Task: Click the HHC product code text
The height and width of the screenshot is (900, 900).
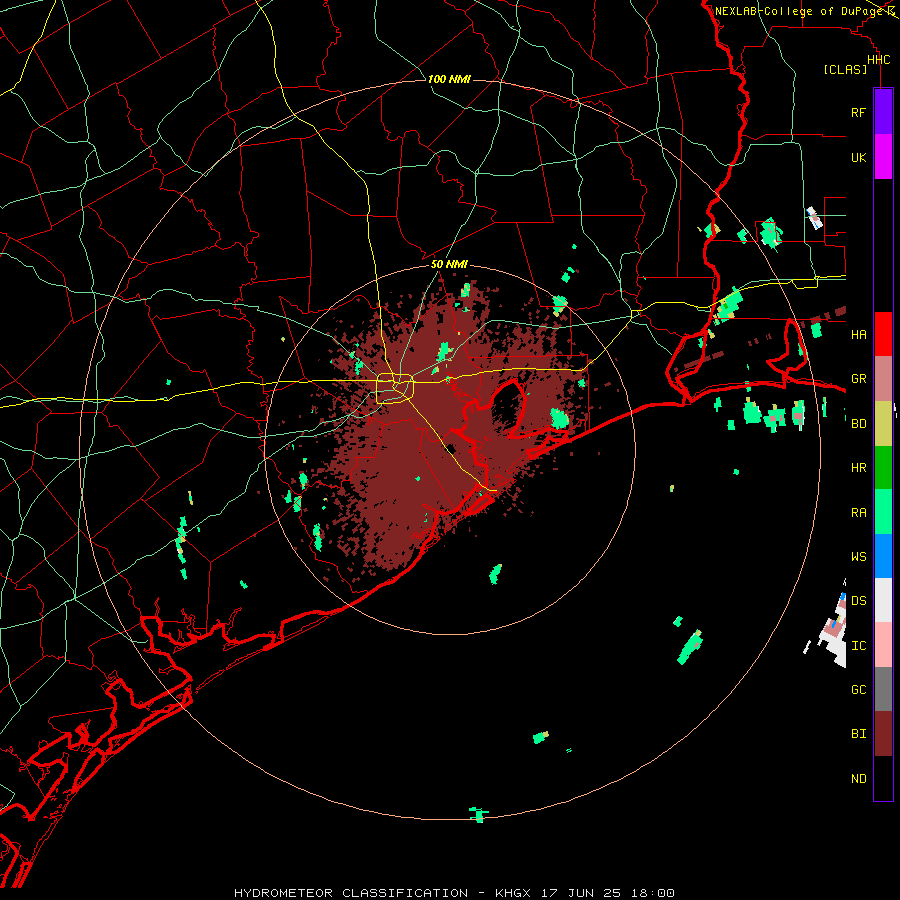Action: click(878, 60)
